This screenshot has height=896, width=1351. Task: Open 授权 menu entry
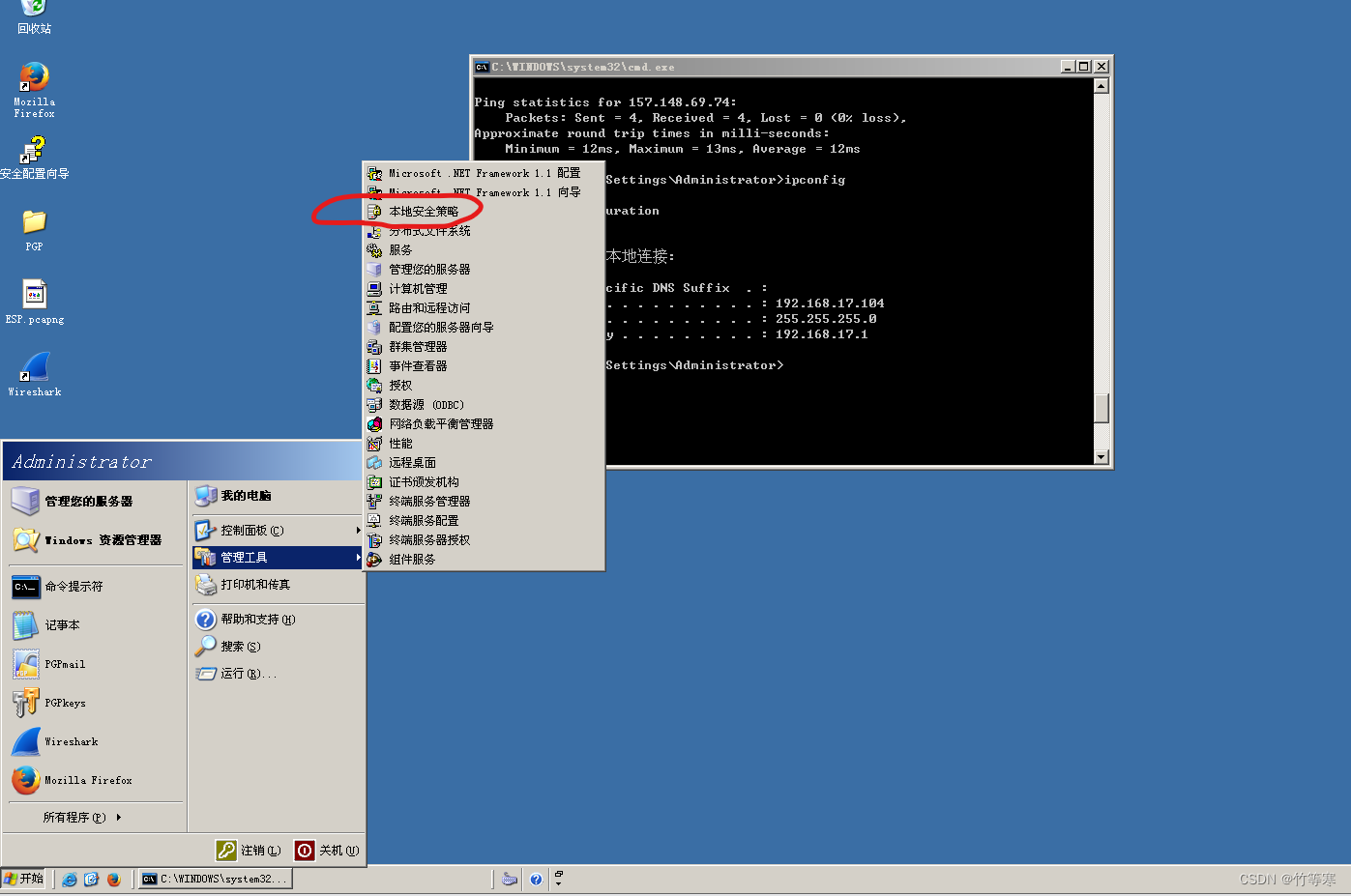pos(484,386)
